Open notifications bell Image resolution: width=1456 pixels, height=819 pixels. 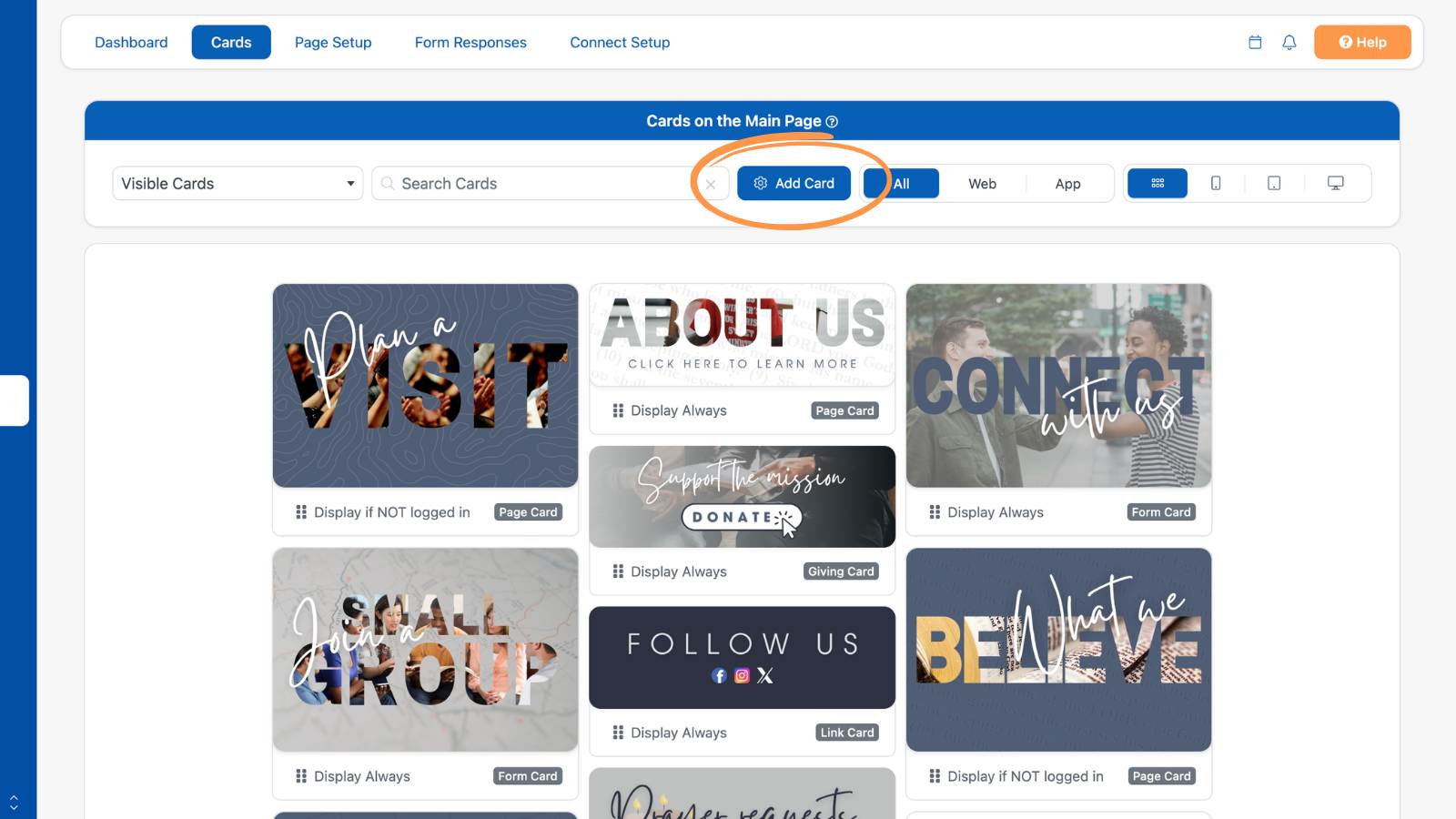click(1289, 42)
